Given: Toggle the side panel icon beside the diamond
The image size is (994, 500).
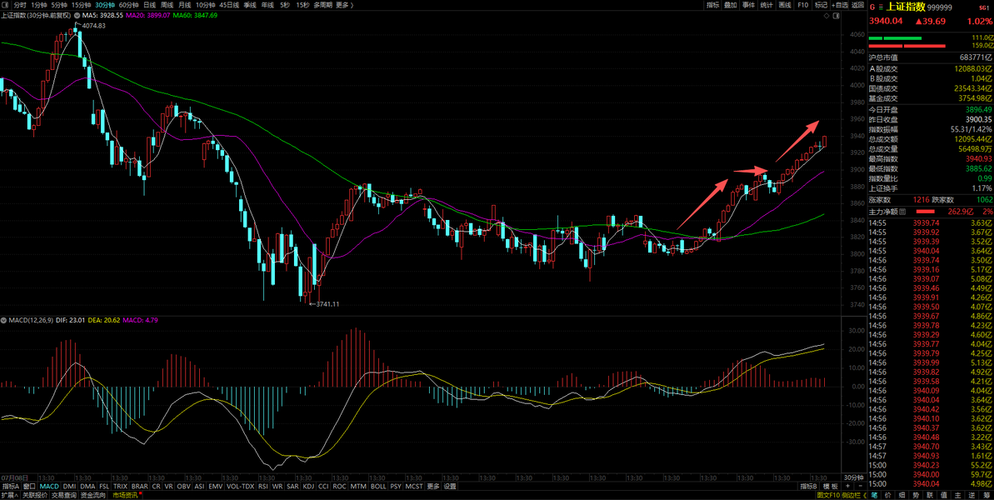Looking at the screenshot, I should tap(836, 15).
